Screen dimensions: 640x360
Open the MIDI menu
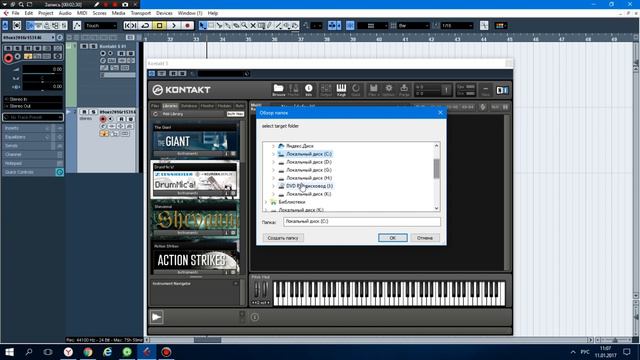tap(82, 13)
